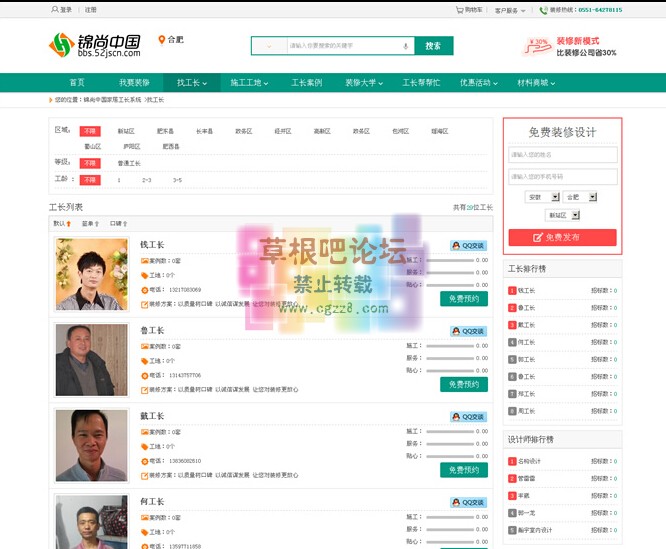Click the 电话 icon under 鲁工长
The height and width of the screenshot is (549, 666).
tap(144, 375)
